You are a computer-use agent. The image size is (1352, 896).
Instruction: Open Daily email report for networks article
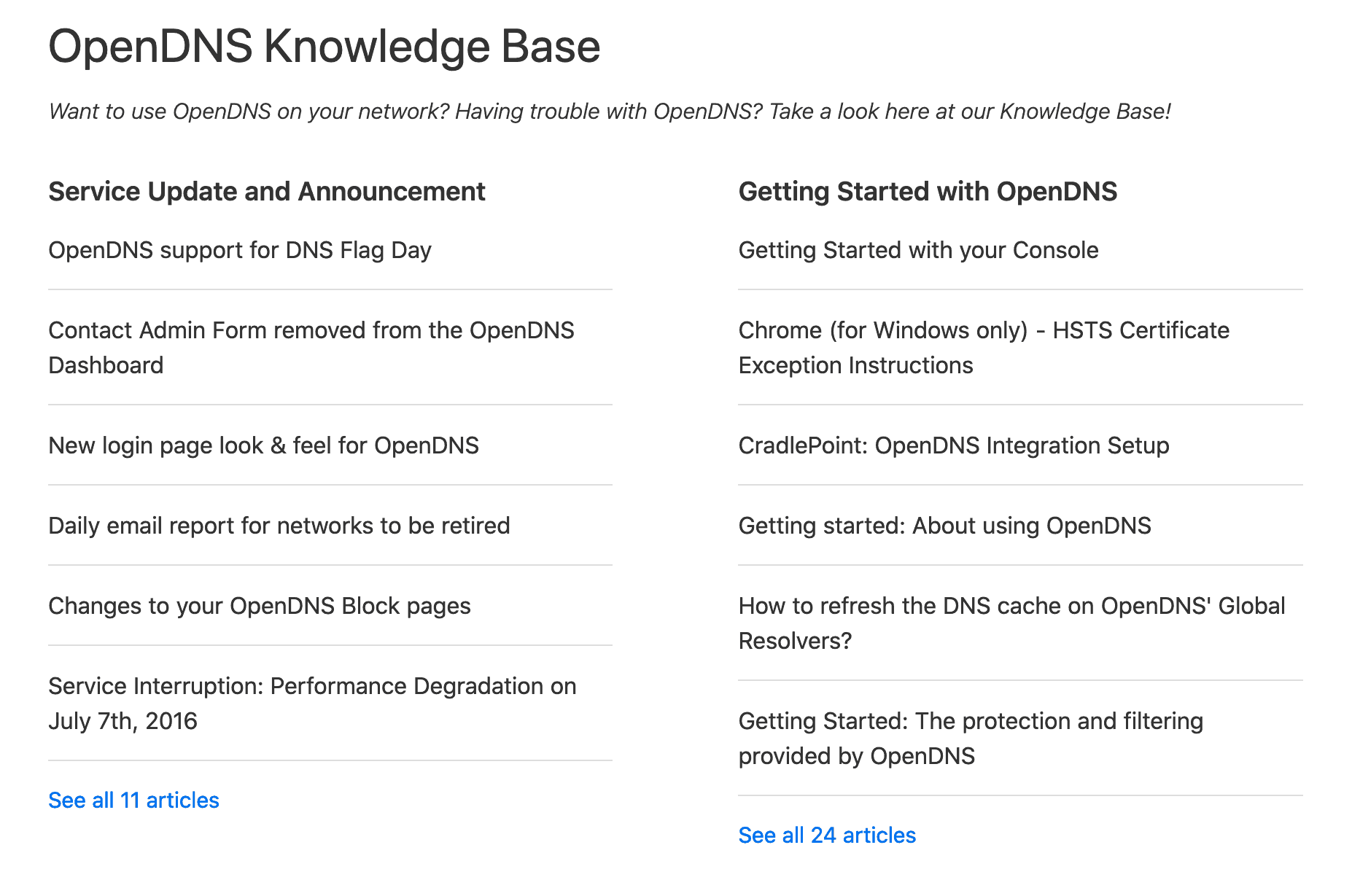pos(279,525)
